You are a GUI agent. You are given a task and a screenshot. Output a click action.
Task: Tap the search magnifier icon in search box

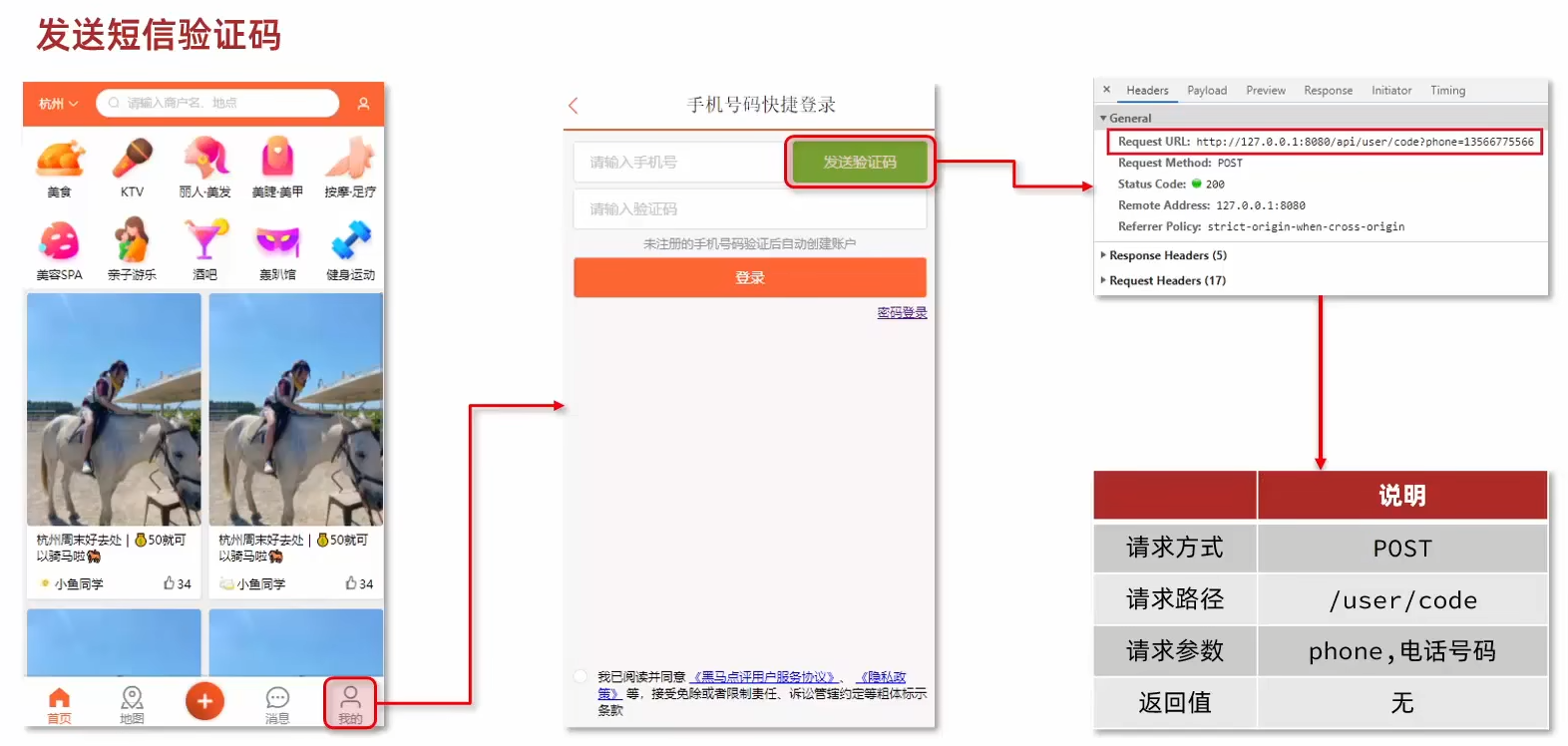coord(114,103)
